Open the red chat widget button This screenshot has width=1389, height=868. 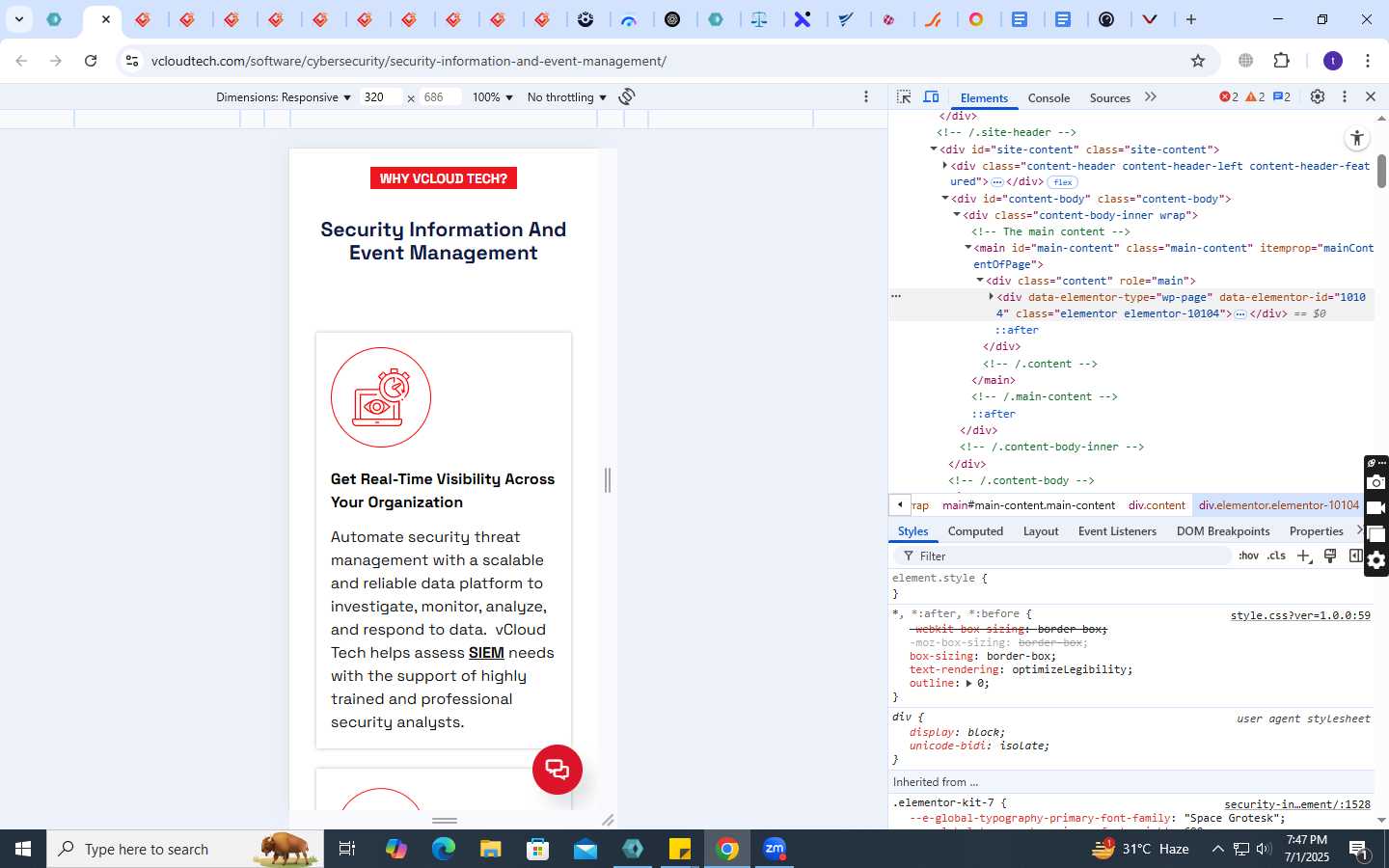pyautogui.click(x=558, y=770)
